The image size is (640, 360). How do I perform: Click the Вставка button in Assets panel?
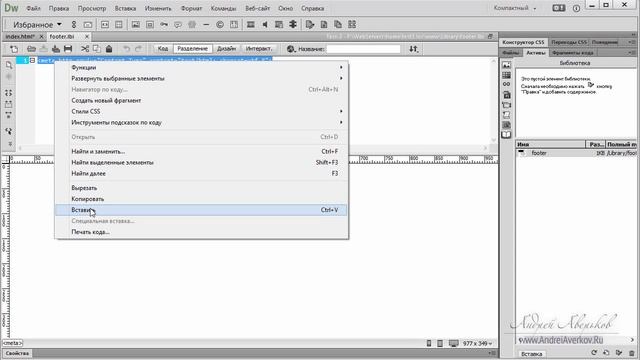tap(531, 354)
